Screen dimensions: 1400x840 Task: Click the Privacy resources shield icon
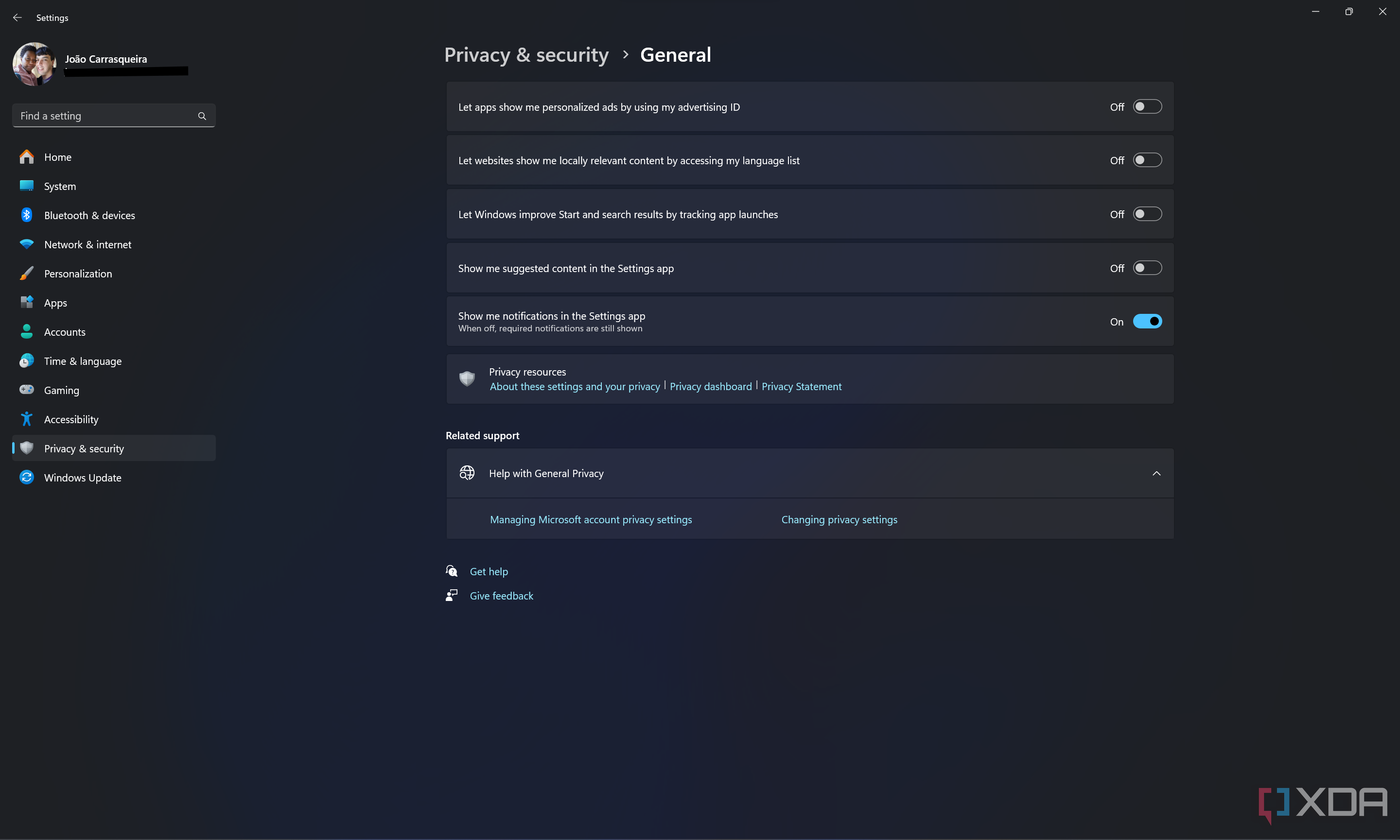[x=467, y=379]
